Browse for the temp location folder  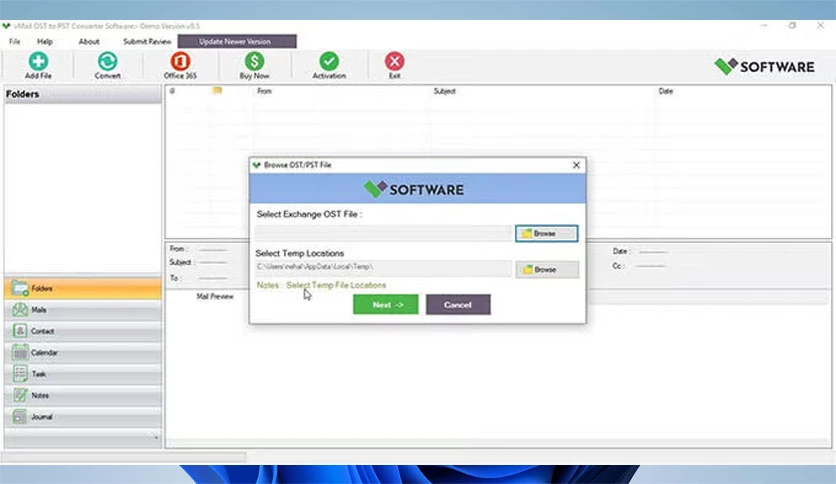[x=546, y=270]
